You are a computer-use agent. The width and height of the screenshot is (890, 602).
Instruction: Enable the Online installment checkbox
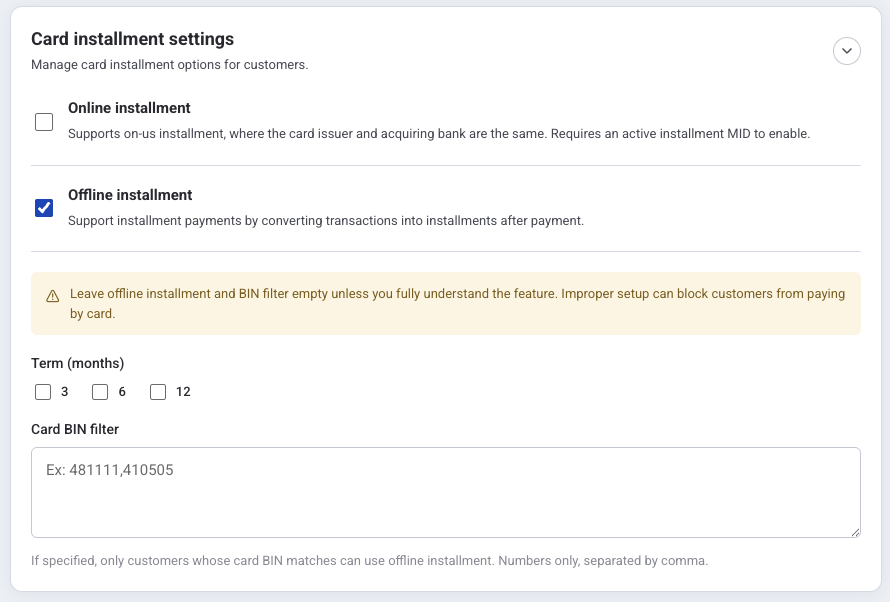[x=44, y=122]
